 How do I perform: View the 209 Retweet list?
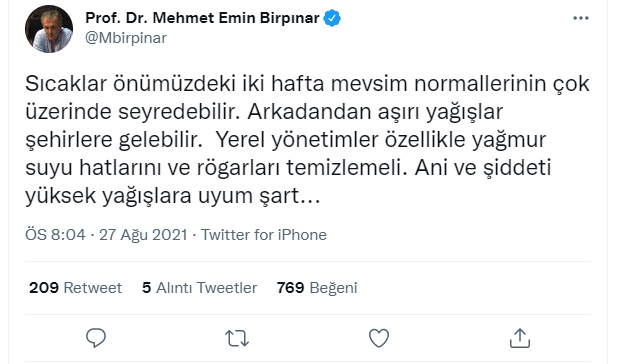pyautogui.click(x=75, y=288)
